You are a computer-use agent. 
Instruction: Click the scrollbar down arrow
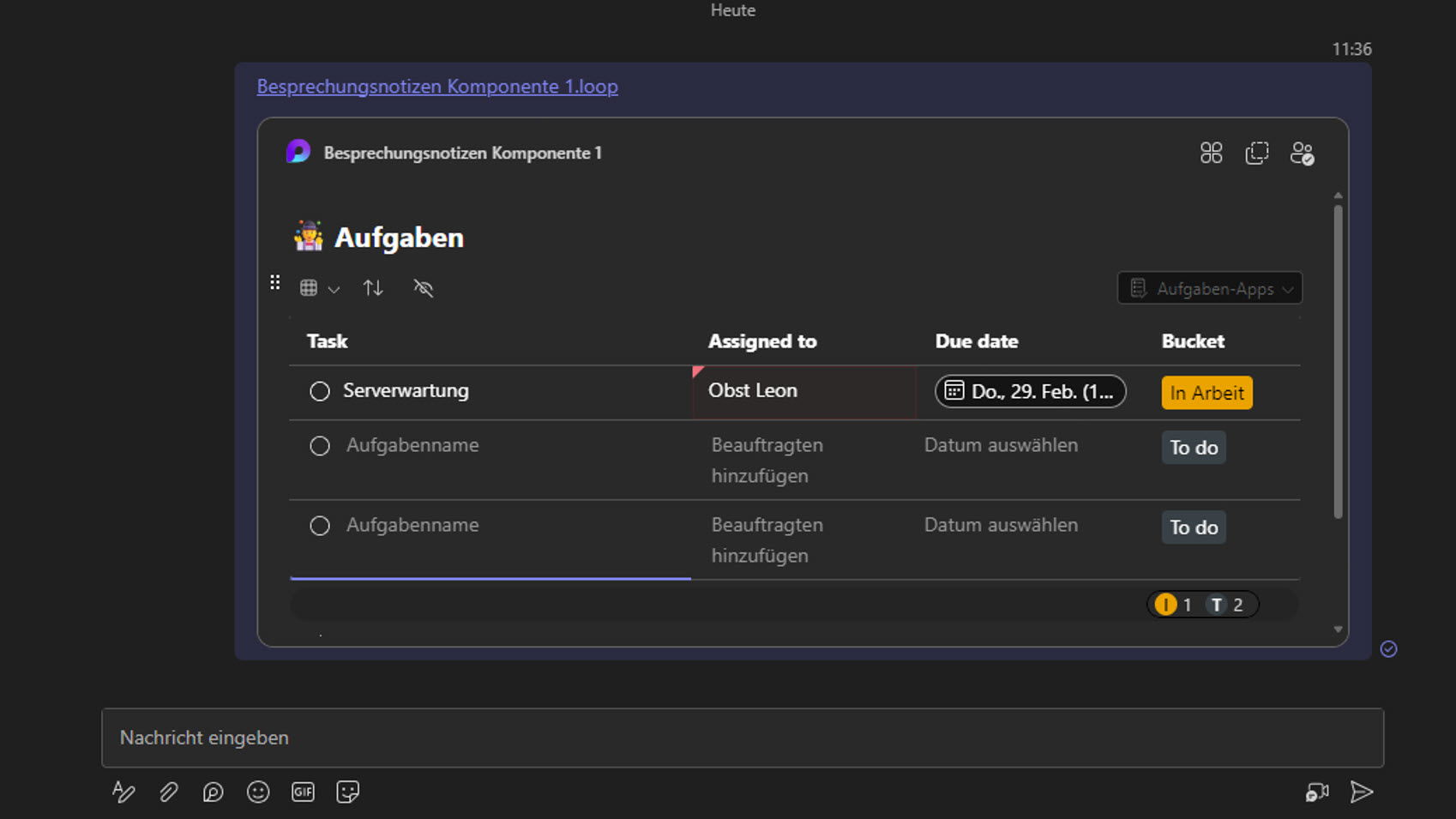point(1338,629)
